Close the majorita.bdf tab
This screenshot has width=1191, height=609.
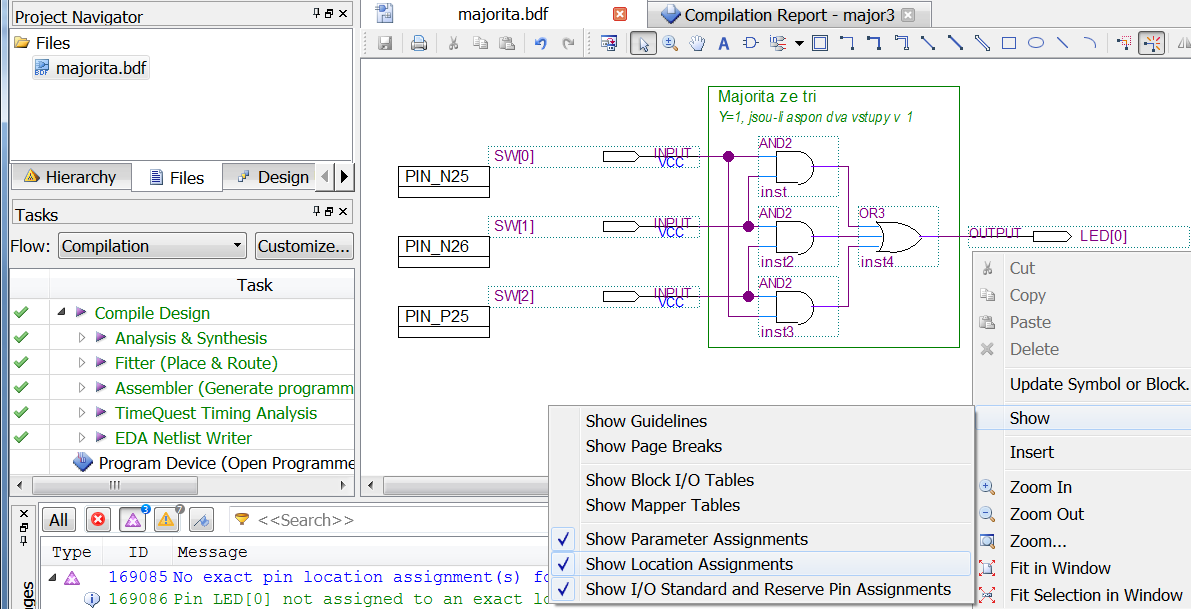pyautogui.click(x=620, y=14)
